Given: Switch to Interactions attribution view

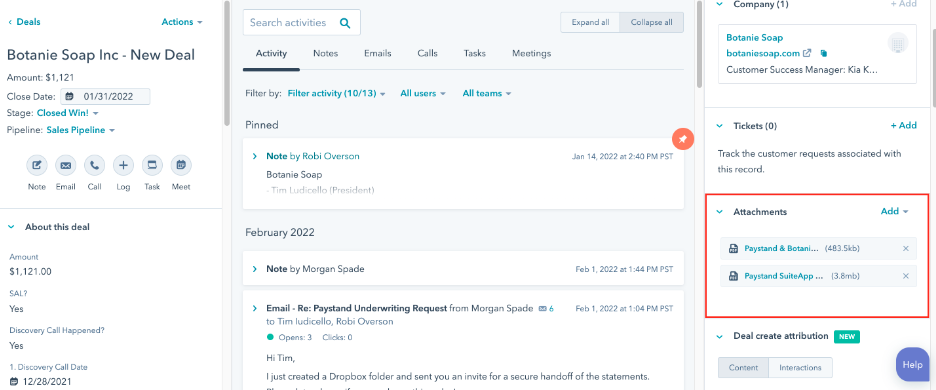Looking at the screenshot, I should point(800,367).
